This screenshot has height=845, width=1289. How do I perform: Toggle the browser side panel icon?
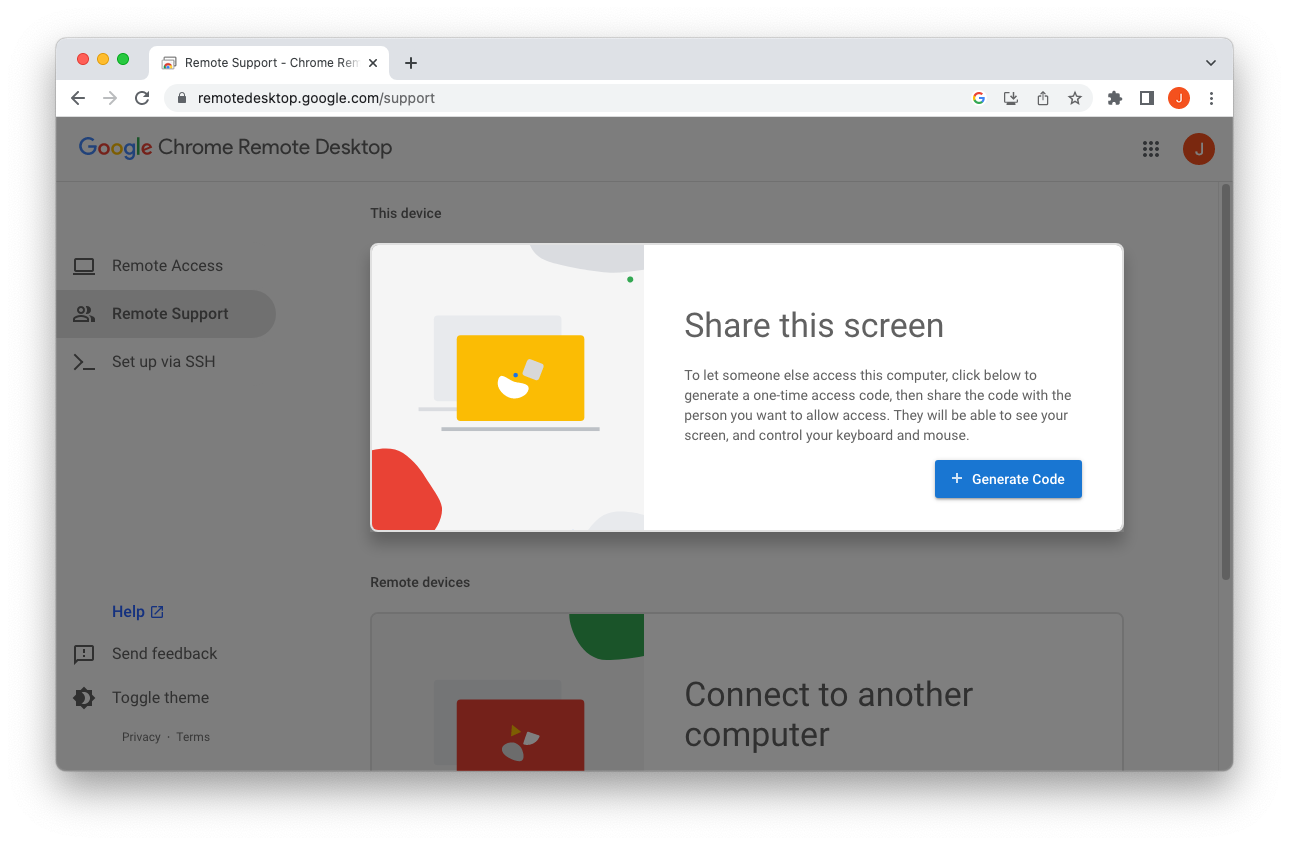(1147, 98)
